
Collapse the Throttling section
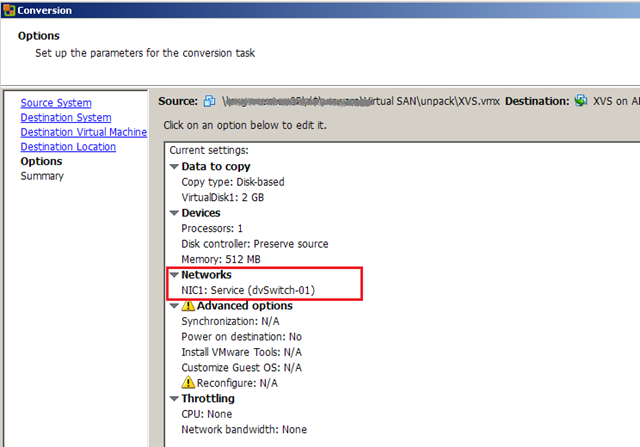click(174, 398)
